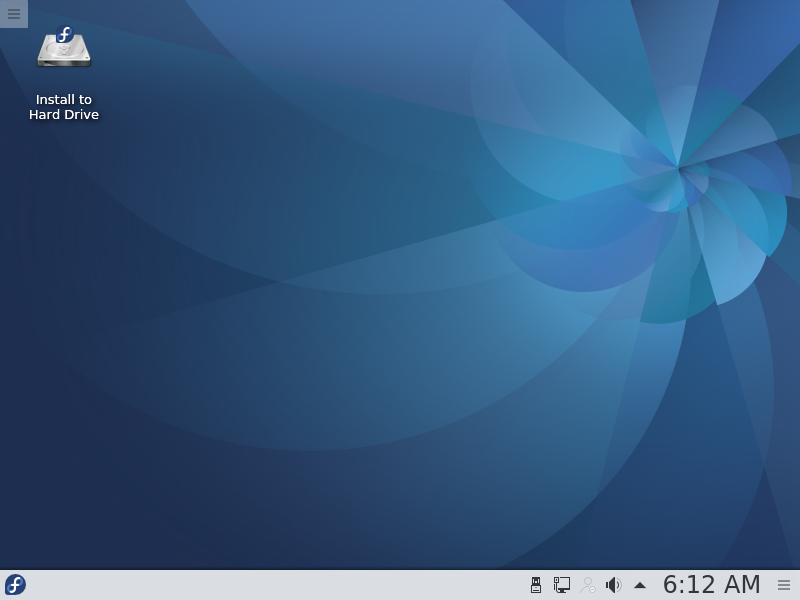Open the network connections tray icon
This screenshot has width=800, height=600.
[x=562, y=585]
